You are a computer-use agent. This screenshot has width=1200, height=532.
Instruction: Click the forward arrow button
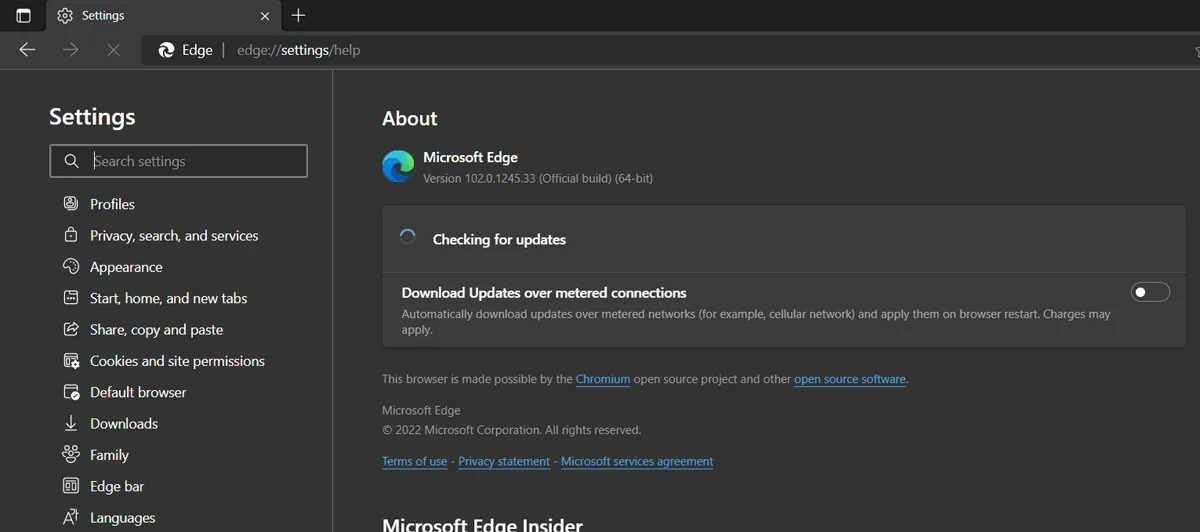coord(70,50)
